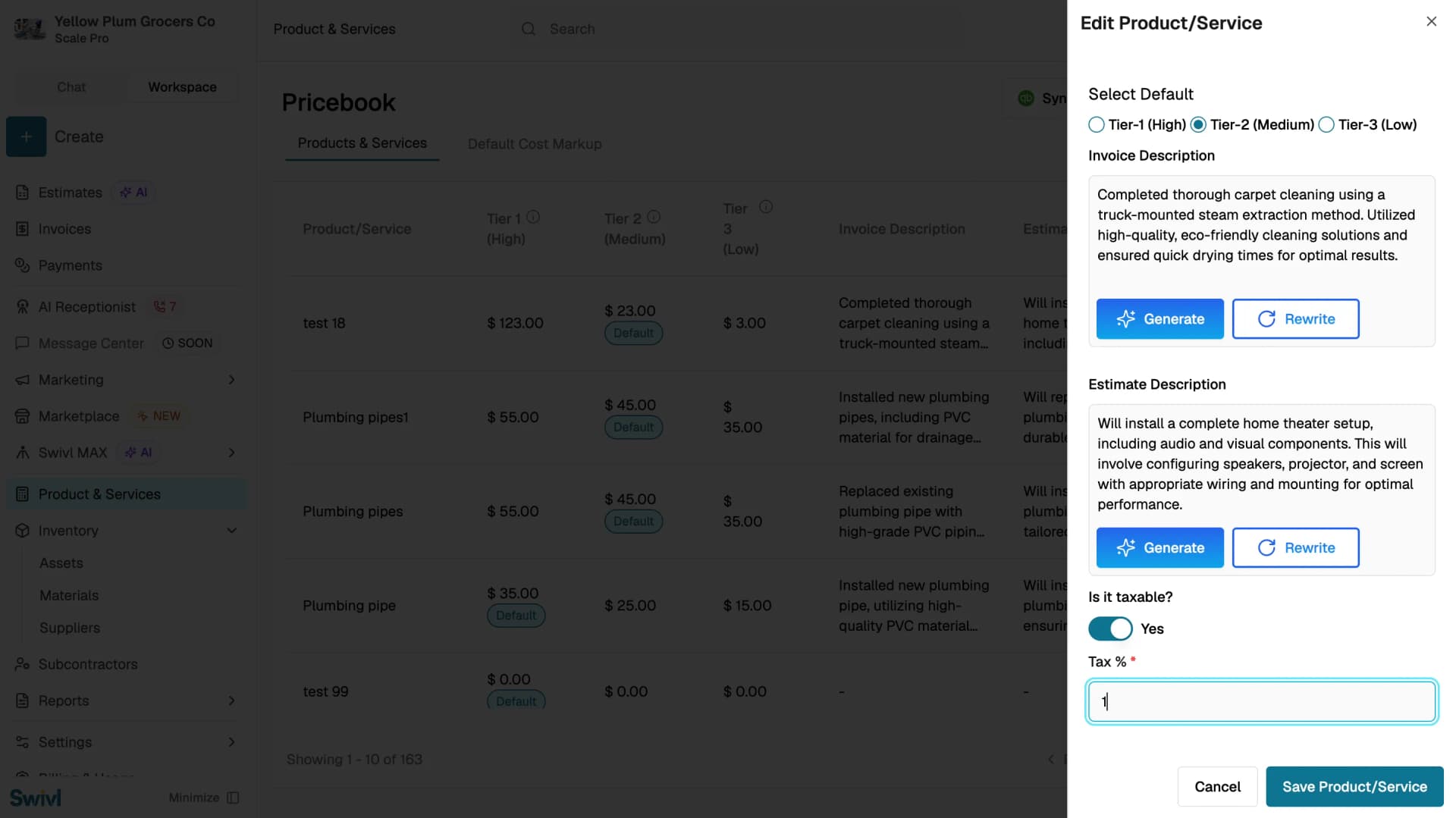Click the QuickBooks sync icon
This screenshot has height=818, width=1456.
(x=1026, y=98)
